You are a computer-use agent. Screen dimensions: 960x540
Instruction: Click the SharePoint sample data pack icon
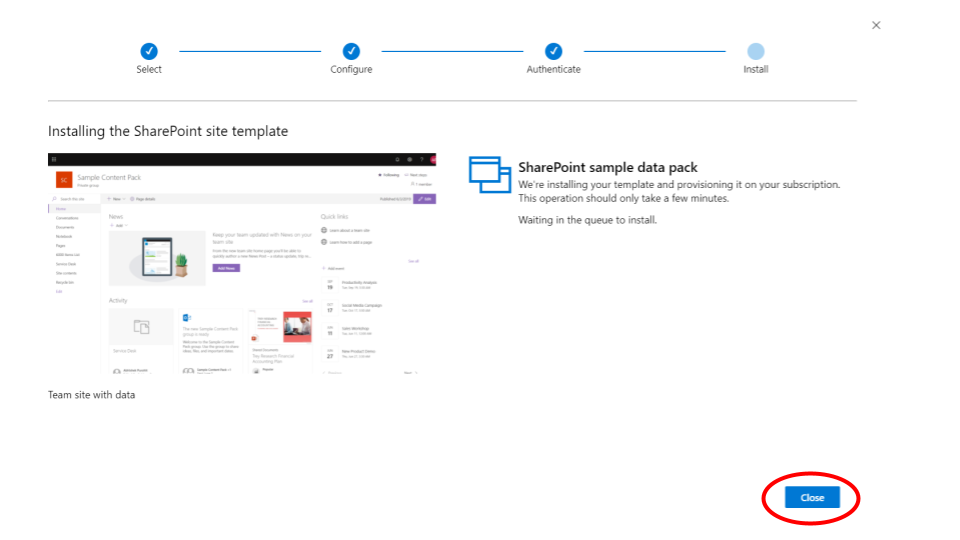point(490,174)
